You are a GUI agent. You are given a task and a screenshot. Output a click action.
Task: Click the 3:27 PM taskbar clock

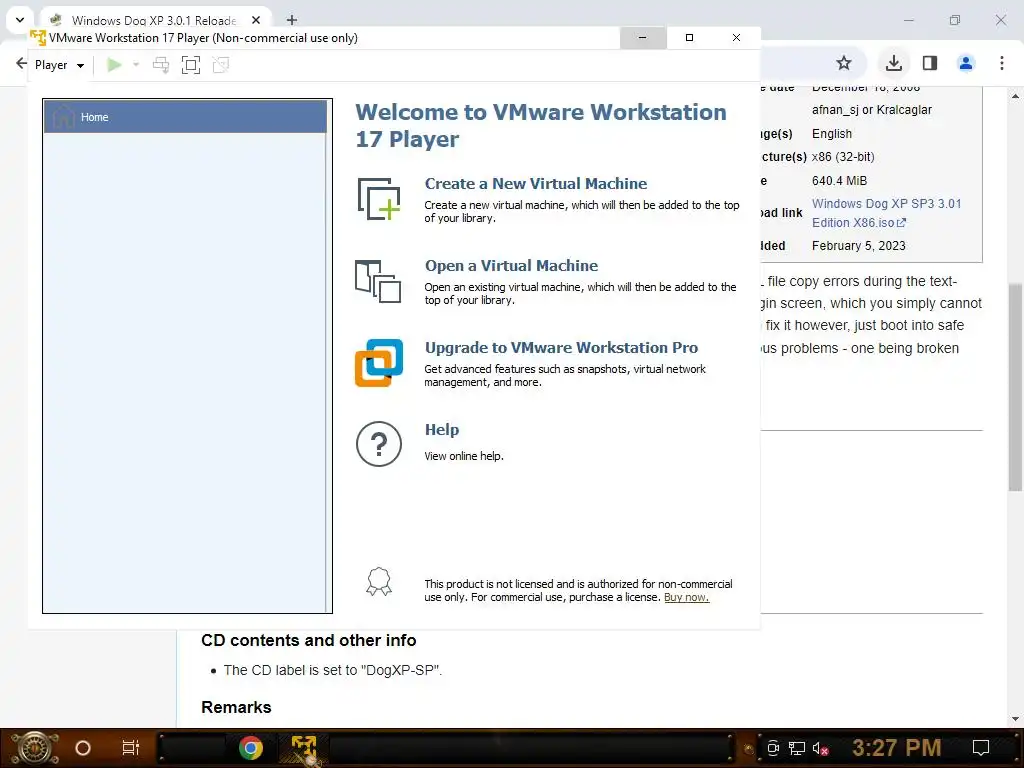coord(897,748)
